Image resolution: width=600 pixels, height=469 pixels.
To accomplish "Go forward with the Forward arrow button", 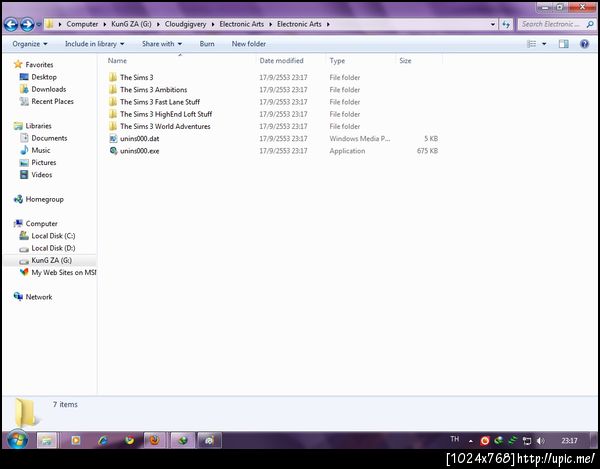I will coord(27,24).
